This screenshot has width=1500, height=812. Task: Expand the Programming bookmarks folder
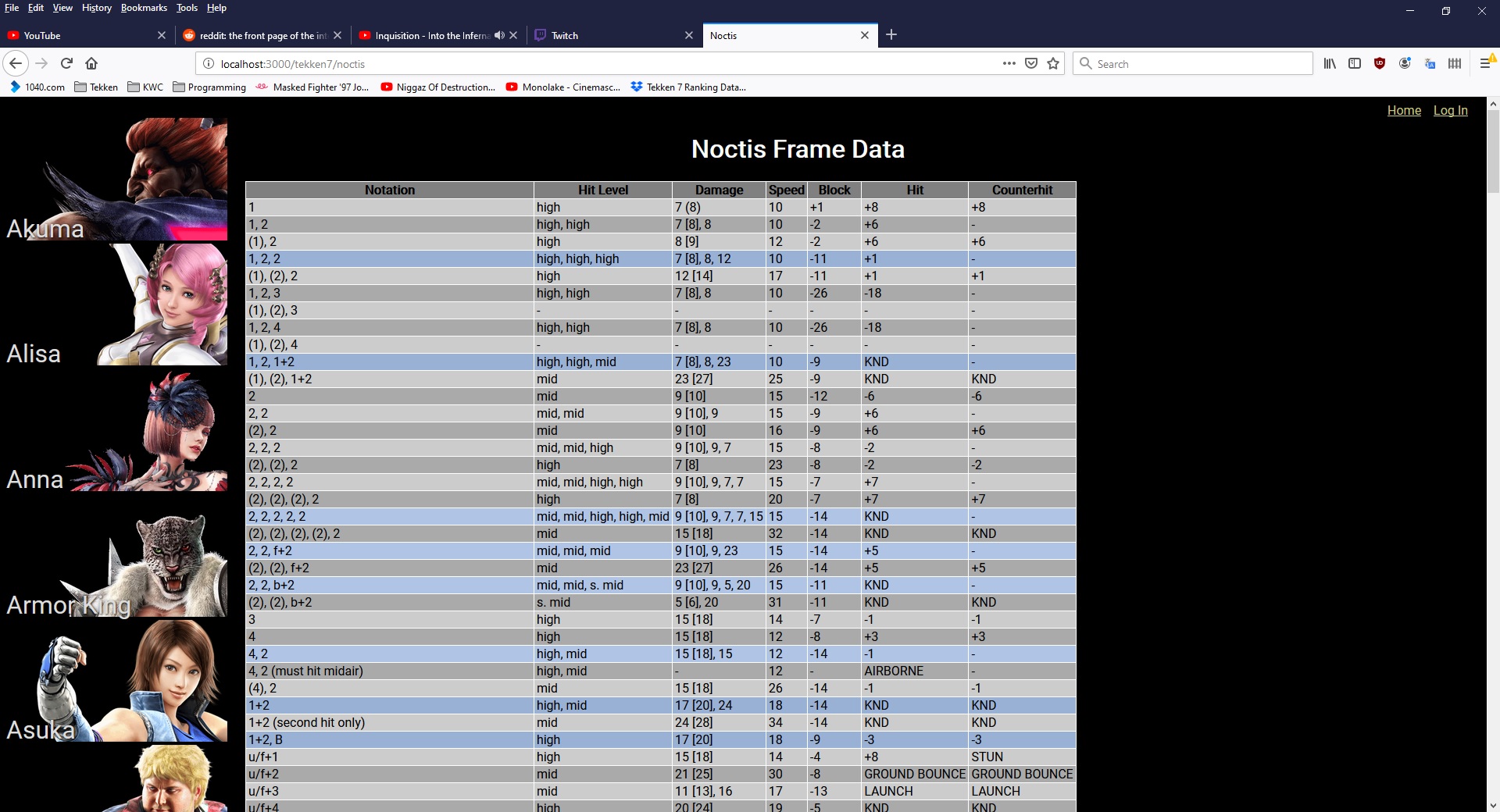(x=209, y=87)
